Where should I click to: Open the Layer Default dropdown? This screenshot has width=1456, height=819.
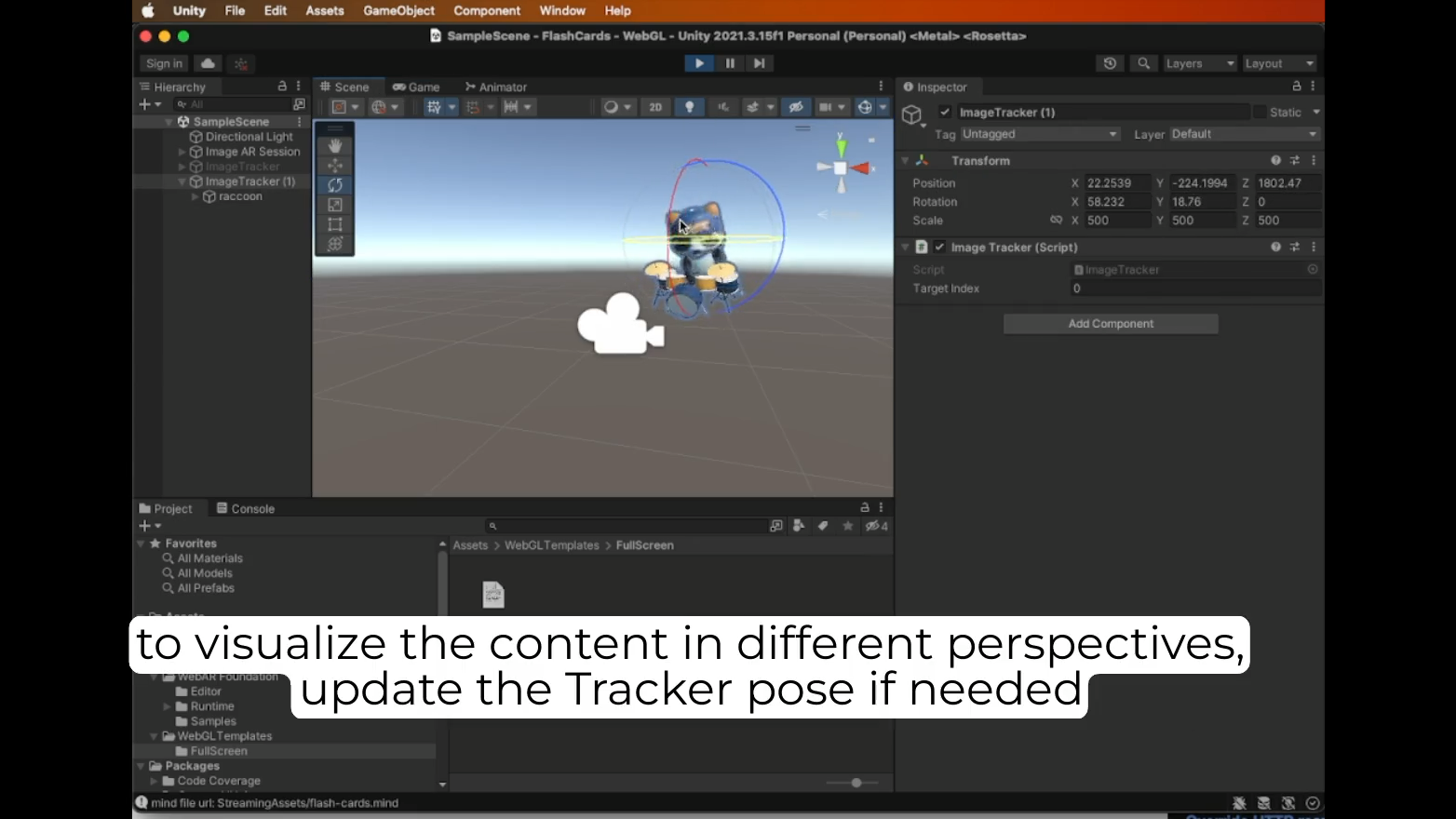tap(1245, 134)
